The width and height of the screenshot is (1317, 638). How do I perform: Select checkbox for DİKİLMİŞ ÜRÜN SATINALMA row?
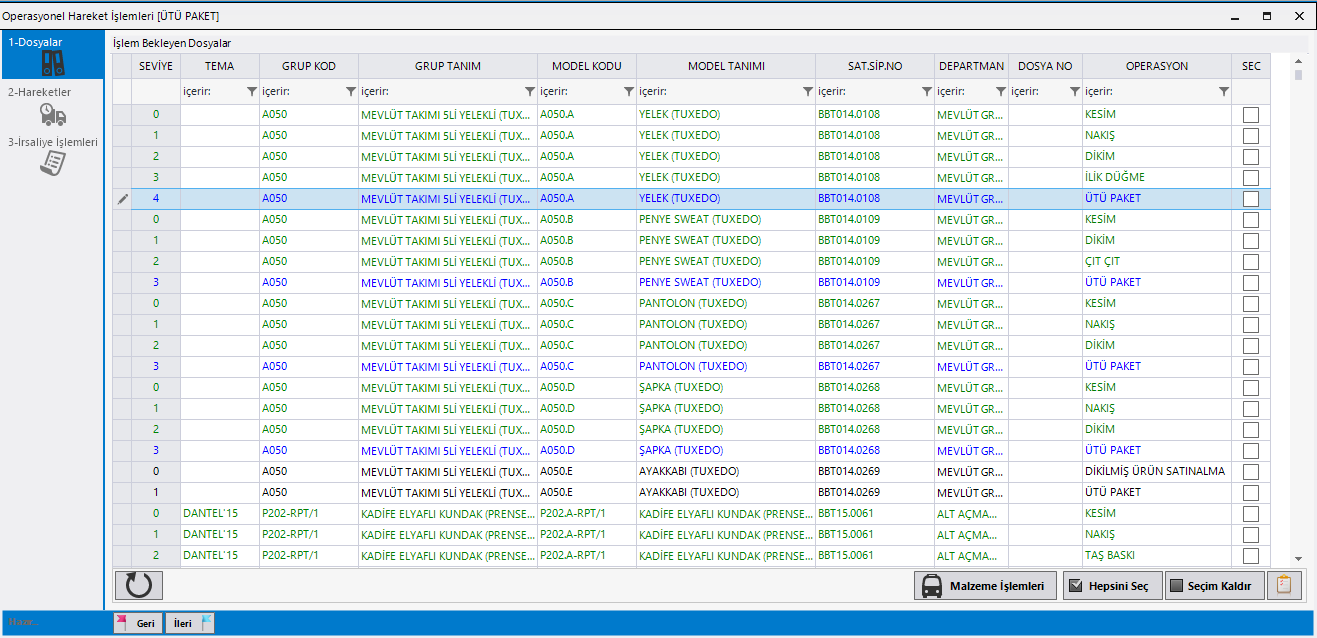click(1250, 472)
